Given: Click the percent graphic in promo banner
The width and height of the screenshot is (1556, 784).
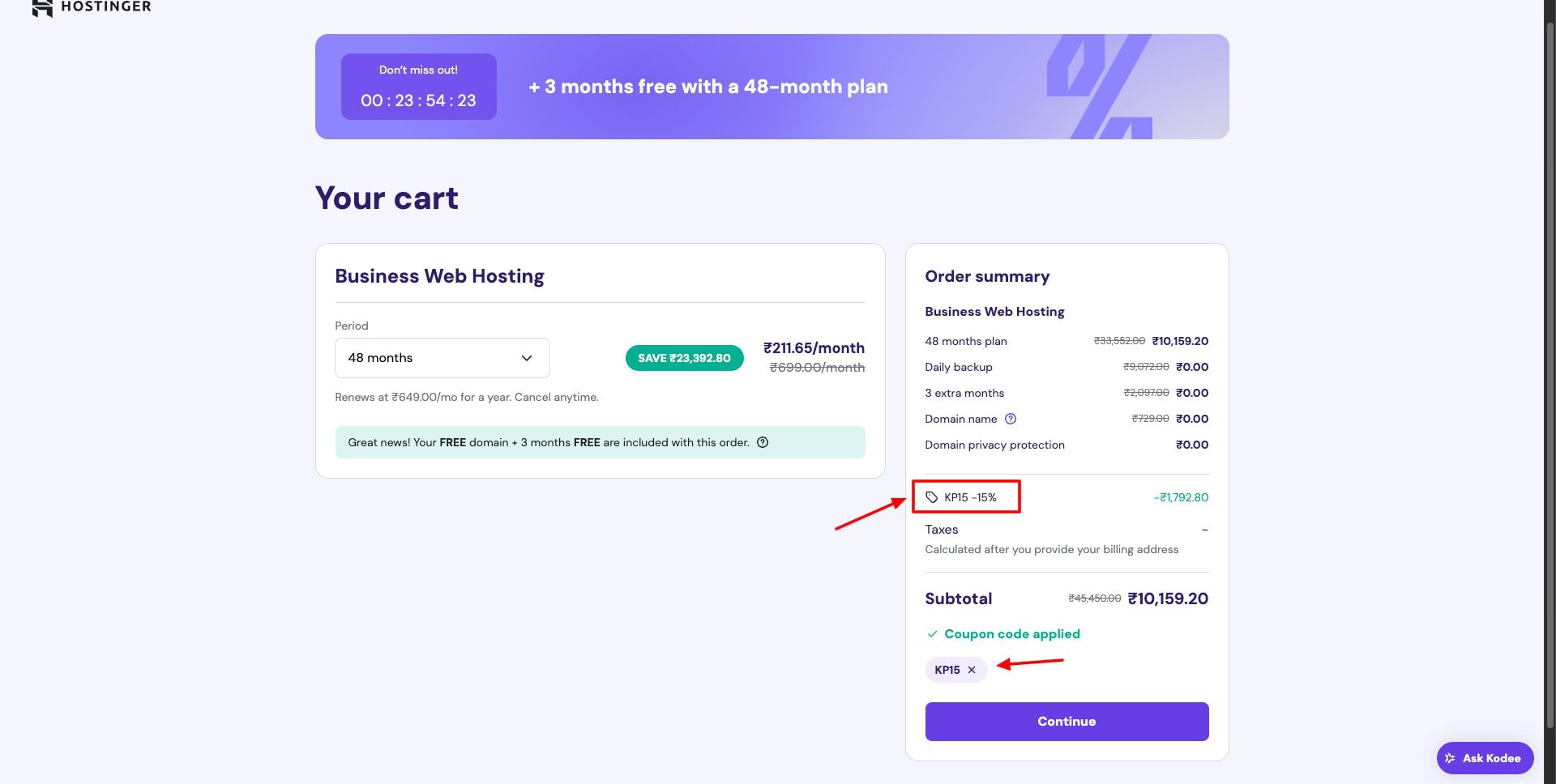Looking at the screenshot, I should point(1099,87).
